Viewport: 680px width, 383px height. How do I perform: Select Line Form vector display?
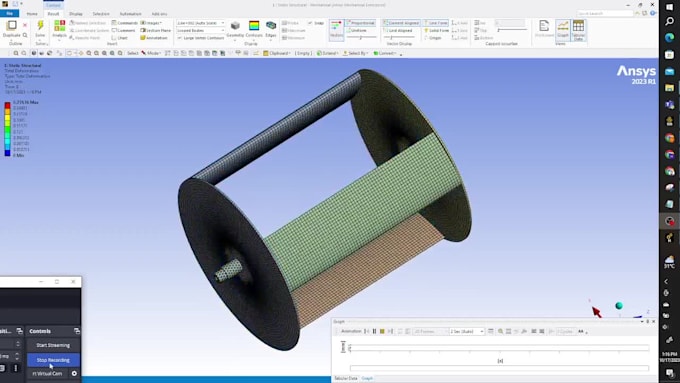(x=436, y=23)
